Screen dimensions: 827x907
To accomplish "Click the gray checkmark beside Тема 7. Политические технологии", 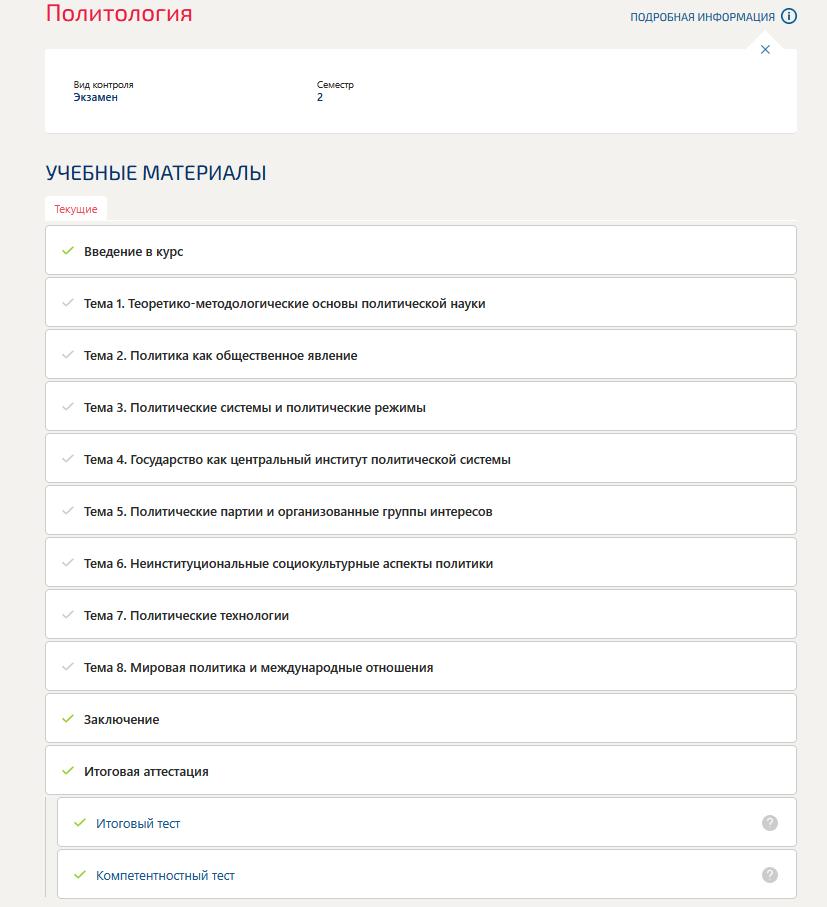I will pos(66,614).
